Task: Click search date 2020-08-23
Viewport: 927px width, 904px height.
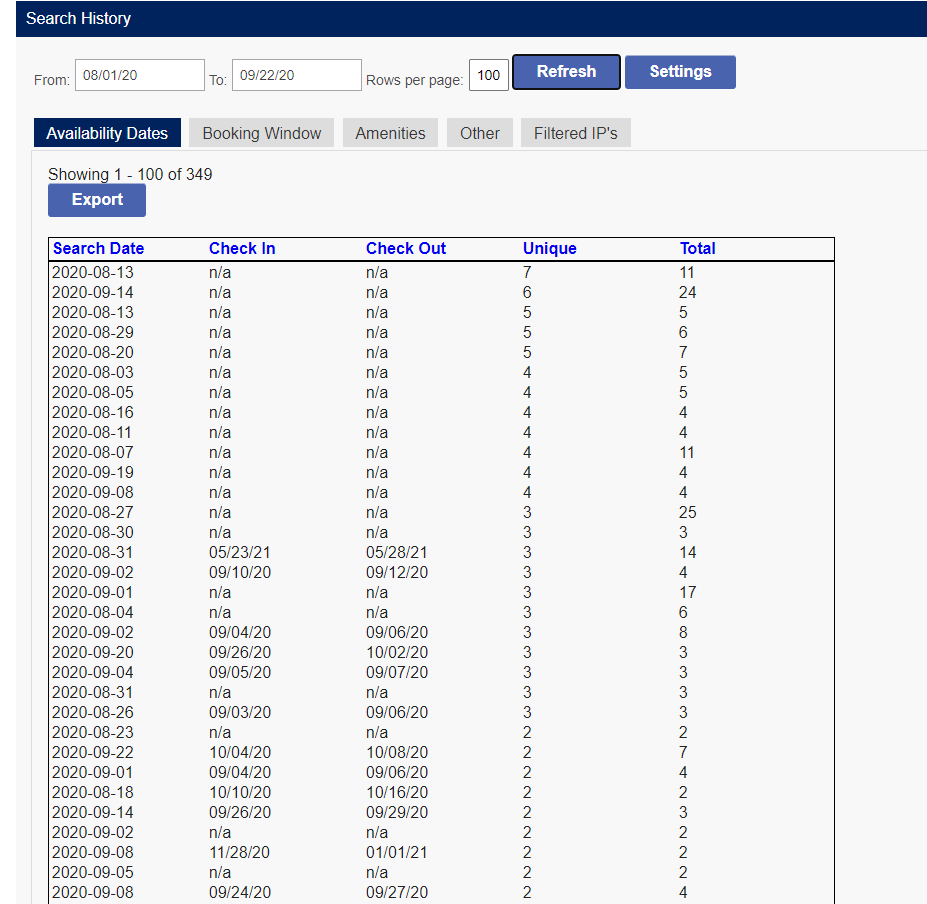Action: (93, 733)
